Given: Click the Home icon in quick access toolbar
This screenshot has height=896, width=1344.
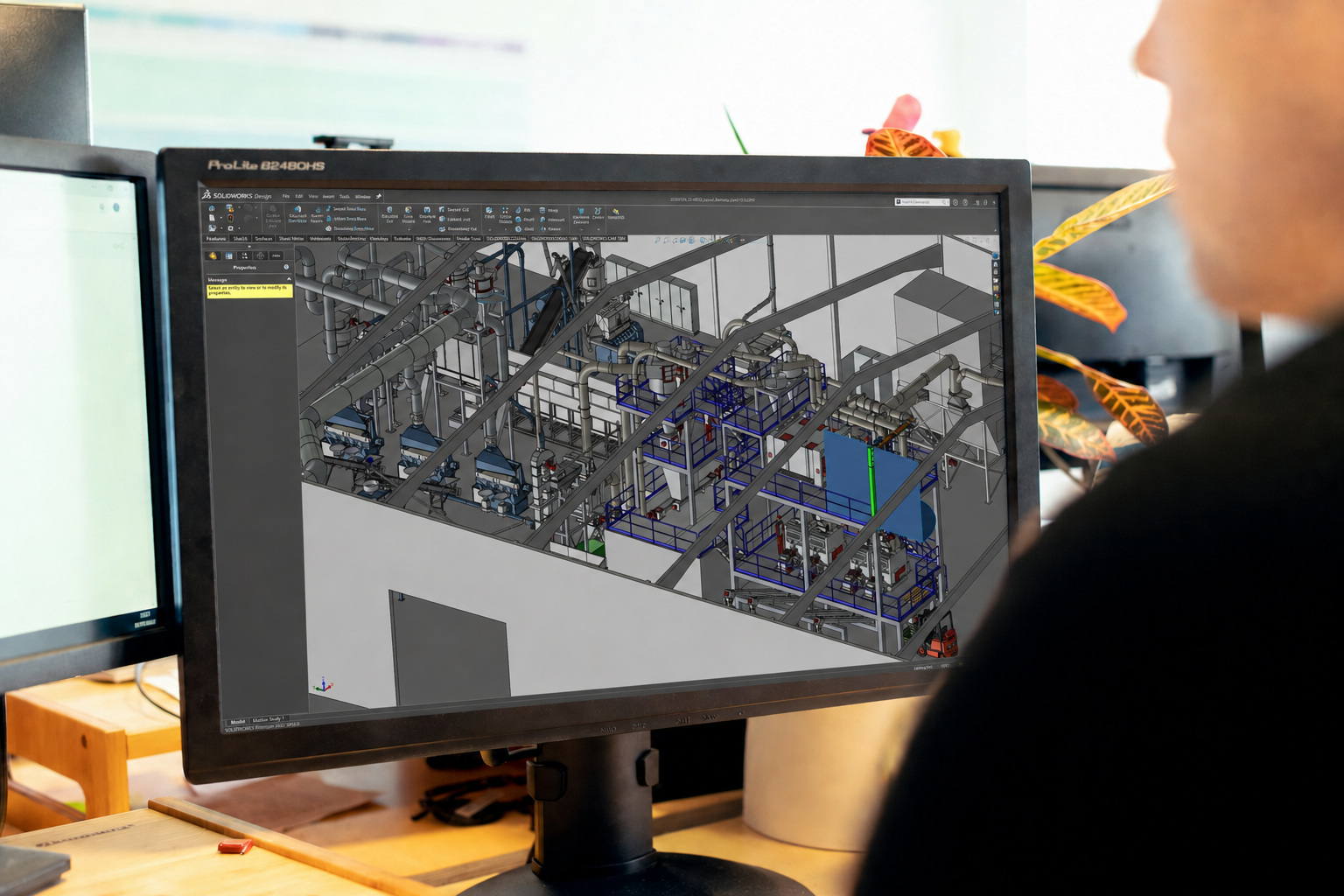Looking at the screenshot, I should click(212, 208).
